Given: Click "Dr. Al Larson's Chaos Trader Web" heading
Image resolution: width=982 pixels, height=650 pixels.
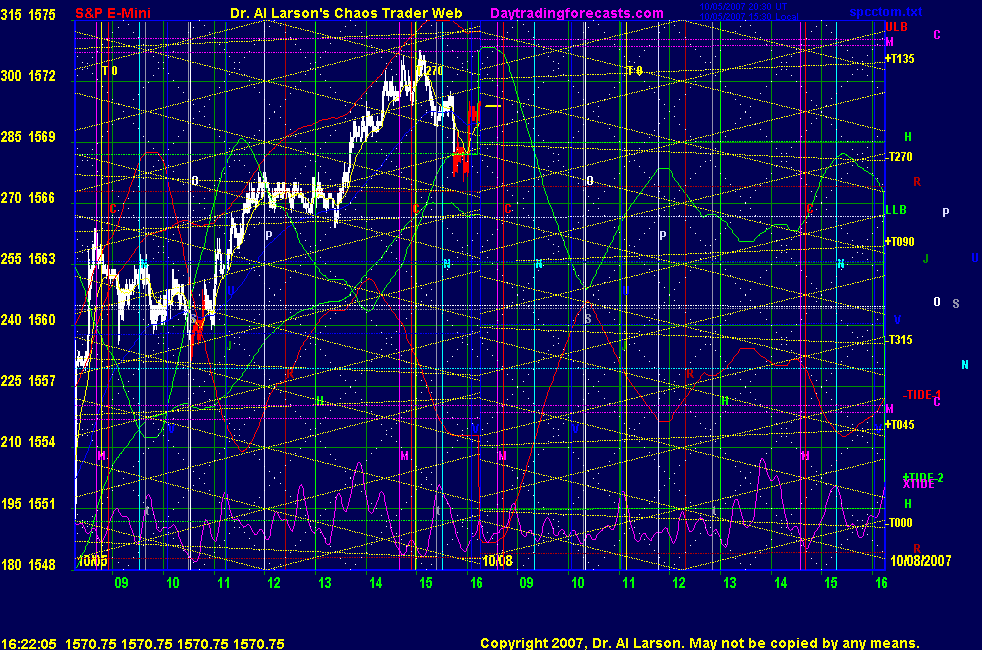Looking at the screenshot, I should click(x=346, y=13).
